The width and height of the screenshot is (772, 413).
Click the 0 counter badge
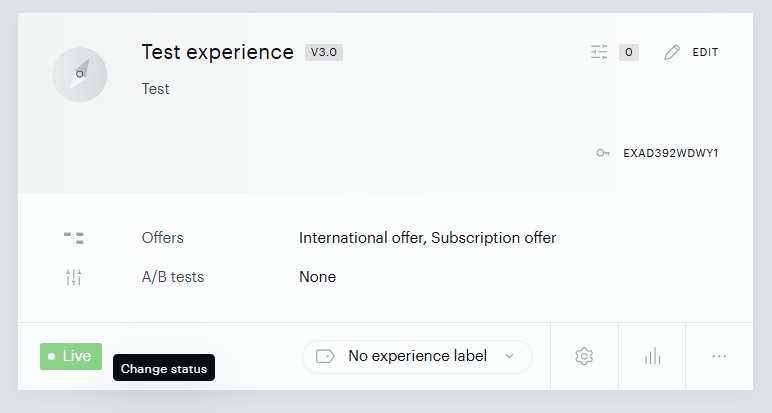[629, 52]
